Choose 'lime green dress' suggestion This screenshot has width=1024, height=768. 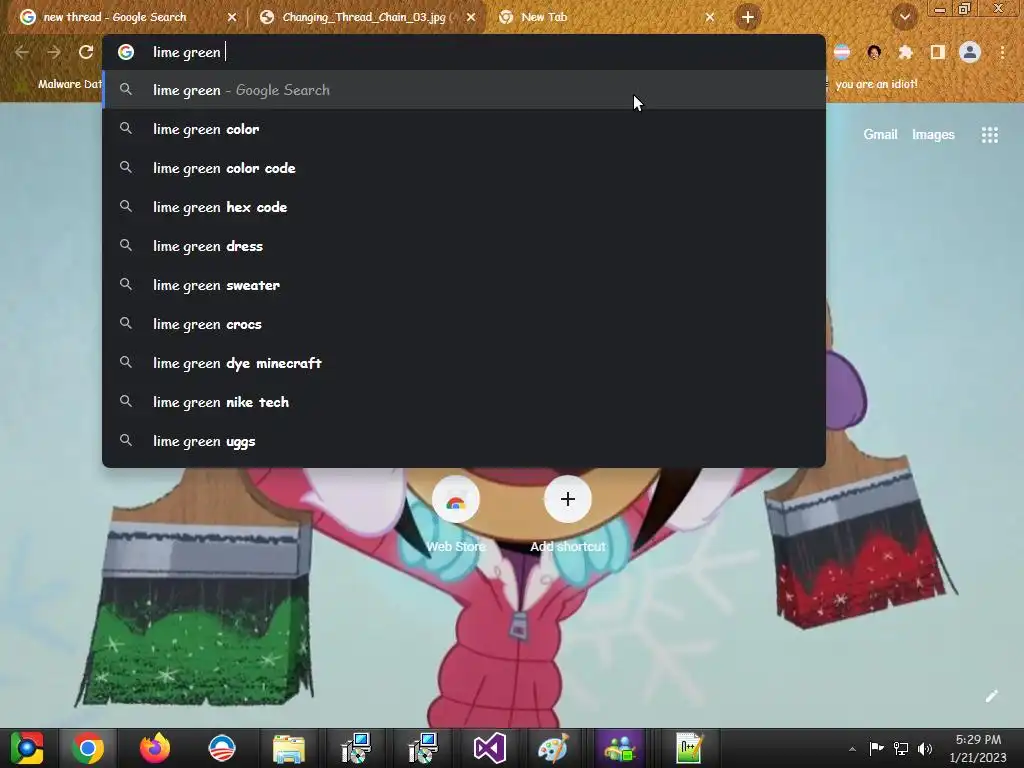point(464,246)
